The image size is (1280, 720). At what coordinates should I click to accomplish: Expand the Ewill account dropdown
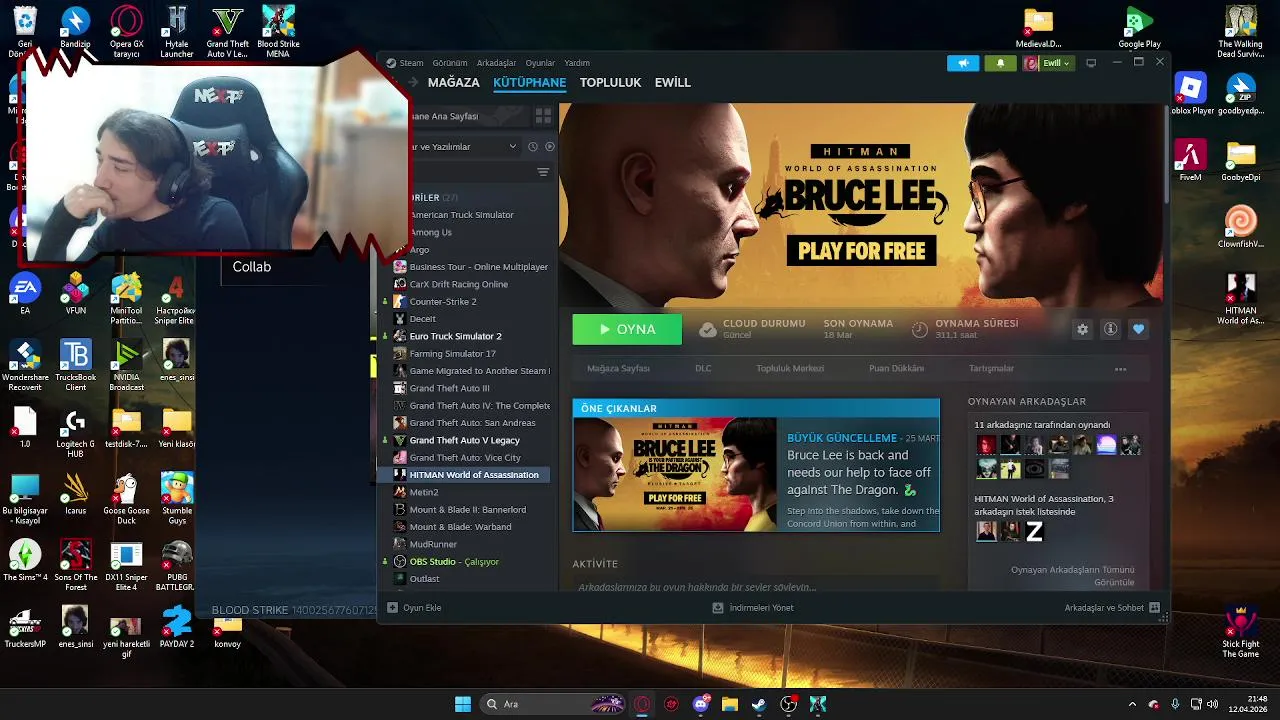pos(1047,63)
